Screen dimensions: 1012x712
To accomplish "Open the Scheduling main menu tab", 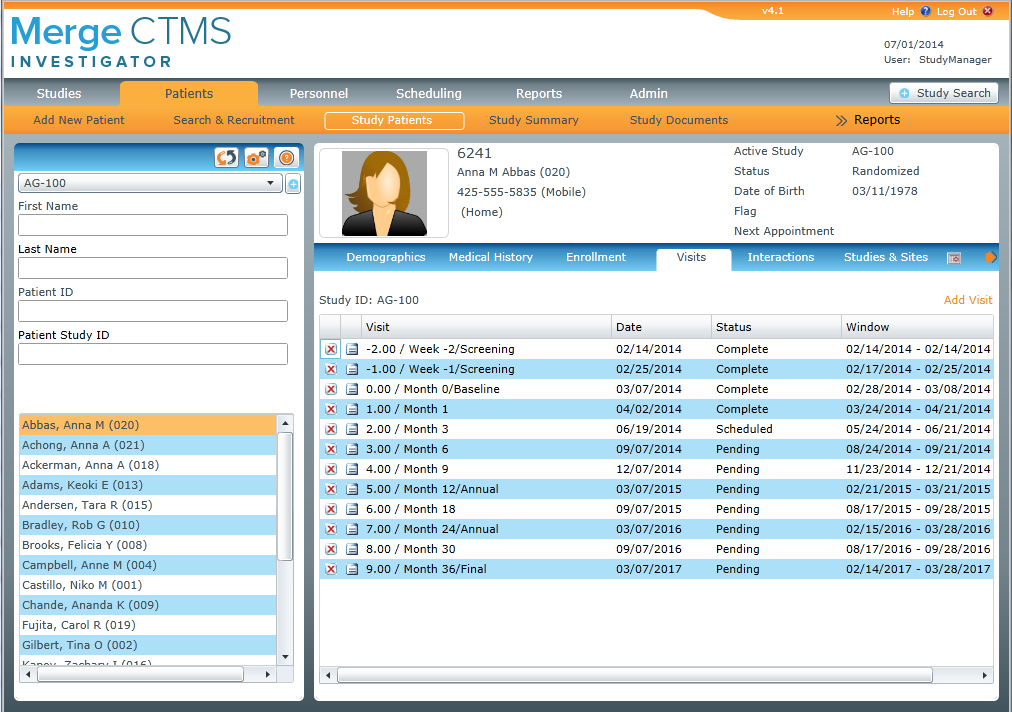I will [428, 94].
